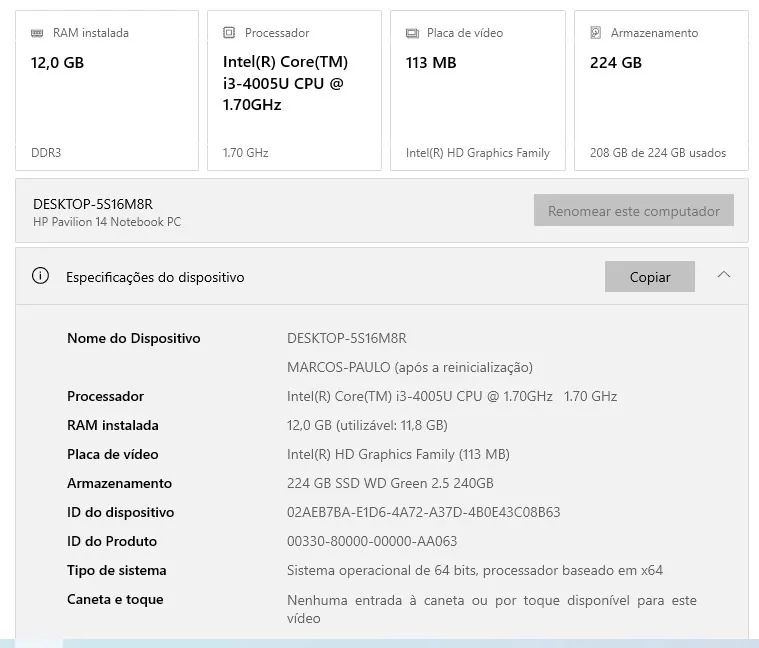The width and height of the screenshot is (759, 648).
Task: Click the DESKTOP-5S16M8R header name
Action: pyautogui.click(x=93, y=204)
